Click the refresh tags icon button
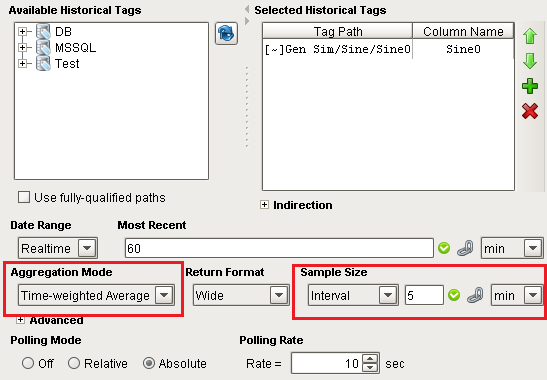Image resolution: width=547 pixels, height=380 pixels. coord(226,33)
